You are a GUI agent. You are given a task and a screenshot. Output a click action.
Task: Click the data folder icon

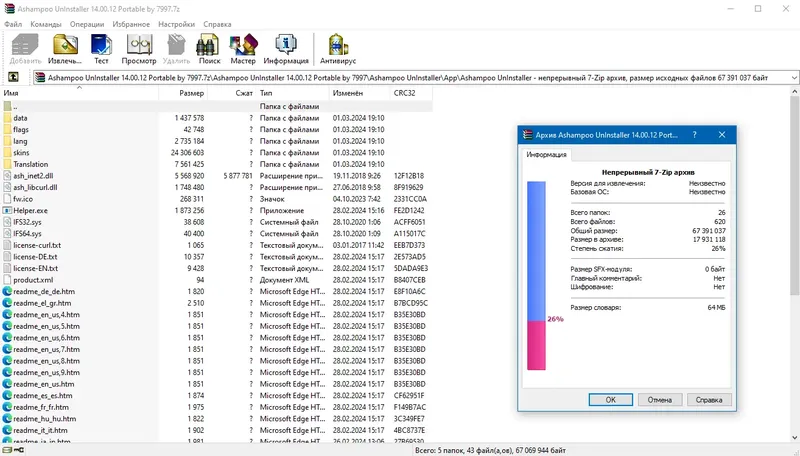click(7, 118)
